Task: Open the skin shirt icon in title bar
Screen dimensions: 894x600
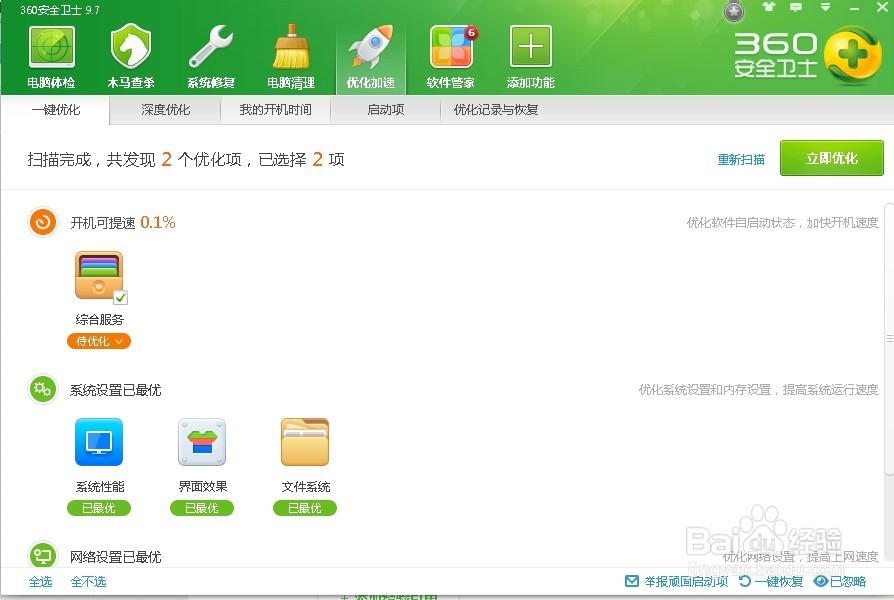Action: (769, 7)
